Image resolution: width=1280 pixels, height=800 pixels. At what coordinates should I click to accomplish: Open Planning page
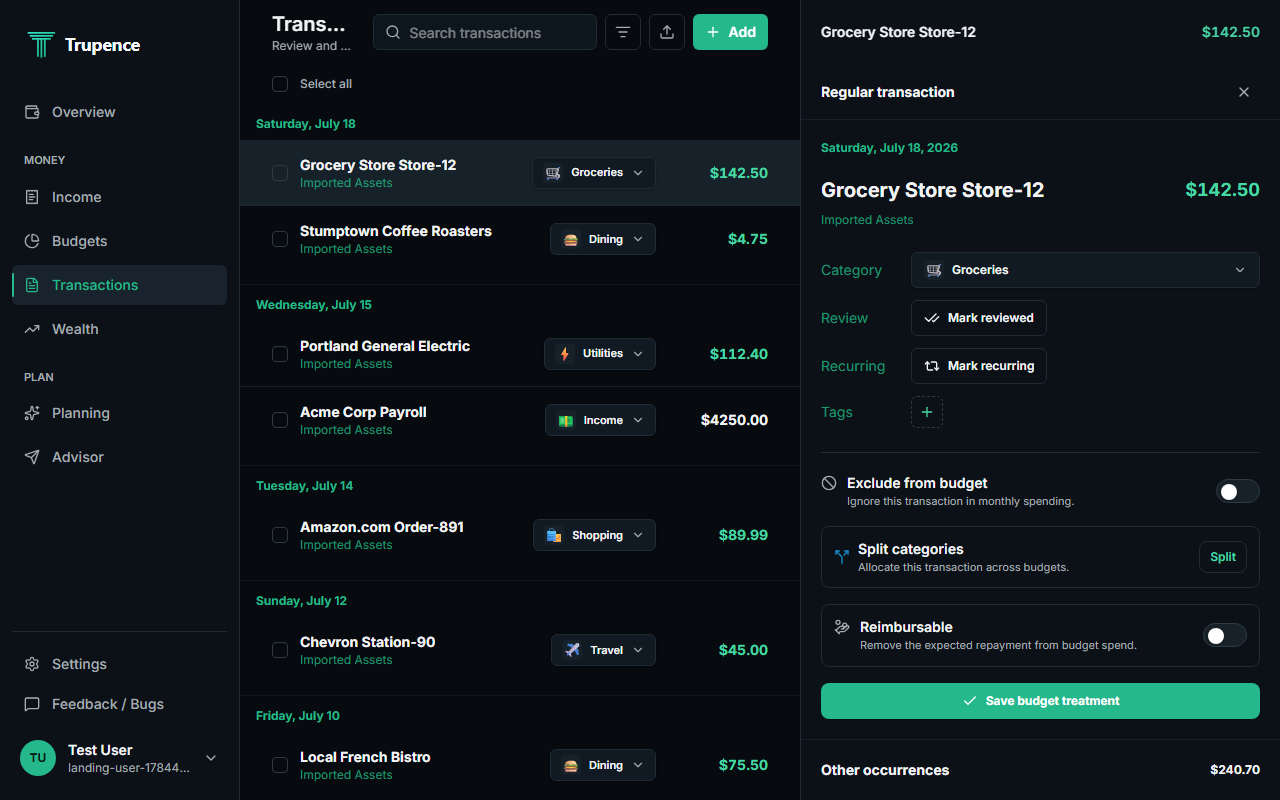point(119,413)
